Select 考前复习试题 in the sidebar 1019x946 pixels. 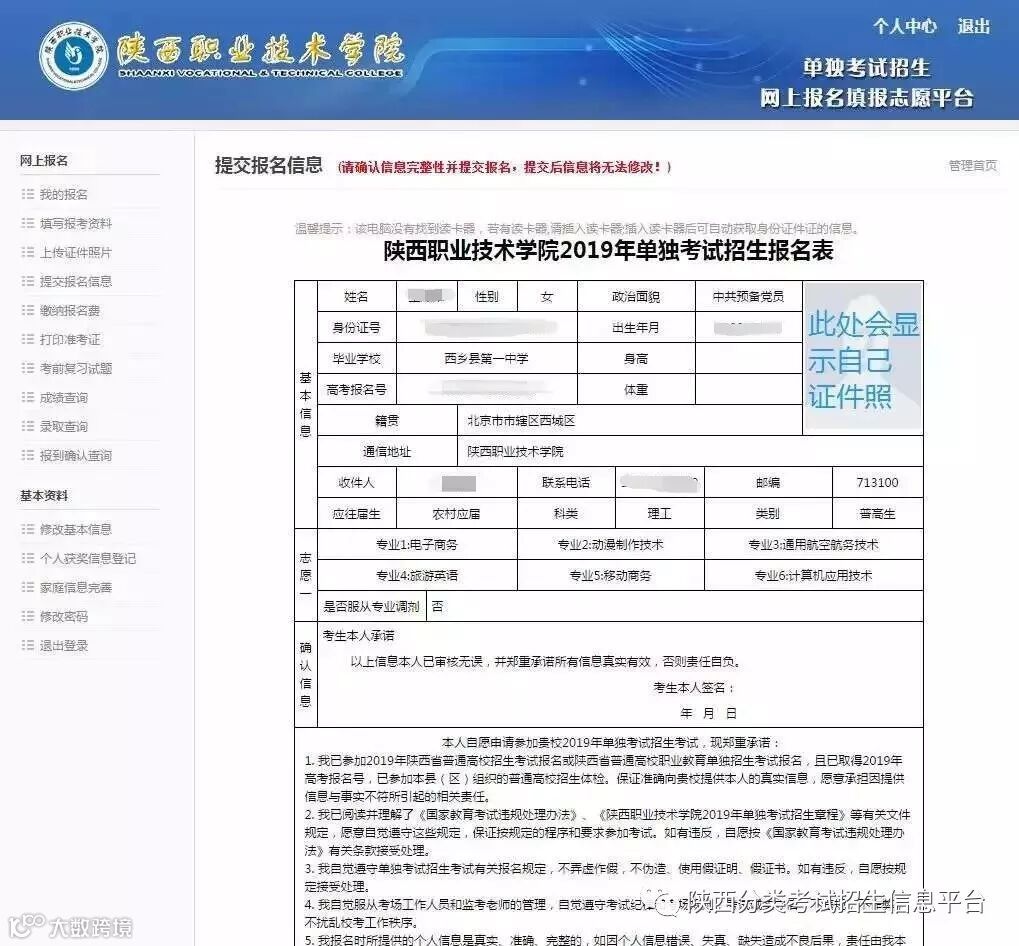[x=76, y=368]
